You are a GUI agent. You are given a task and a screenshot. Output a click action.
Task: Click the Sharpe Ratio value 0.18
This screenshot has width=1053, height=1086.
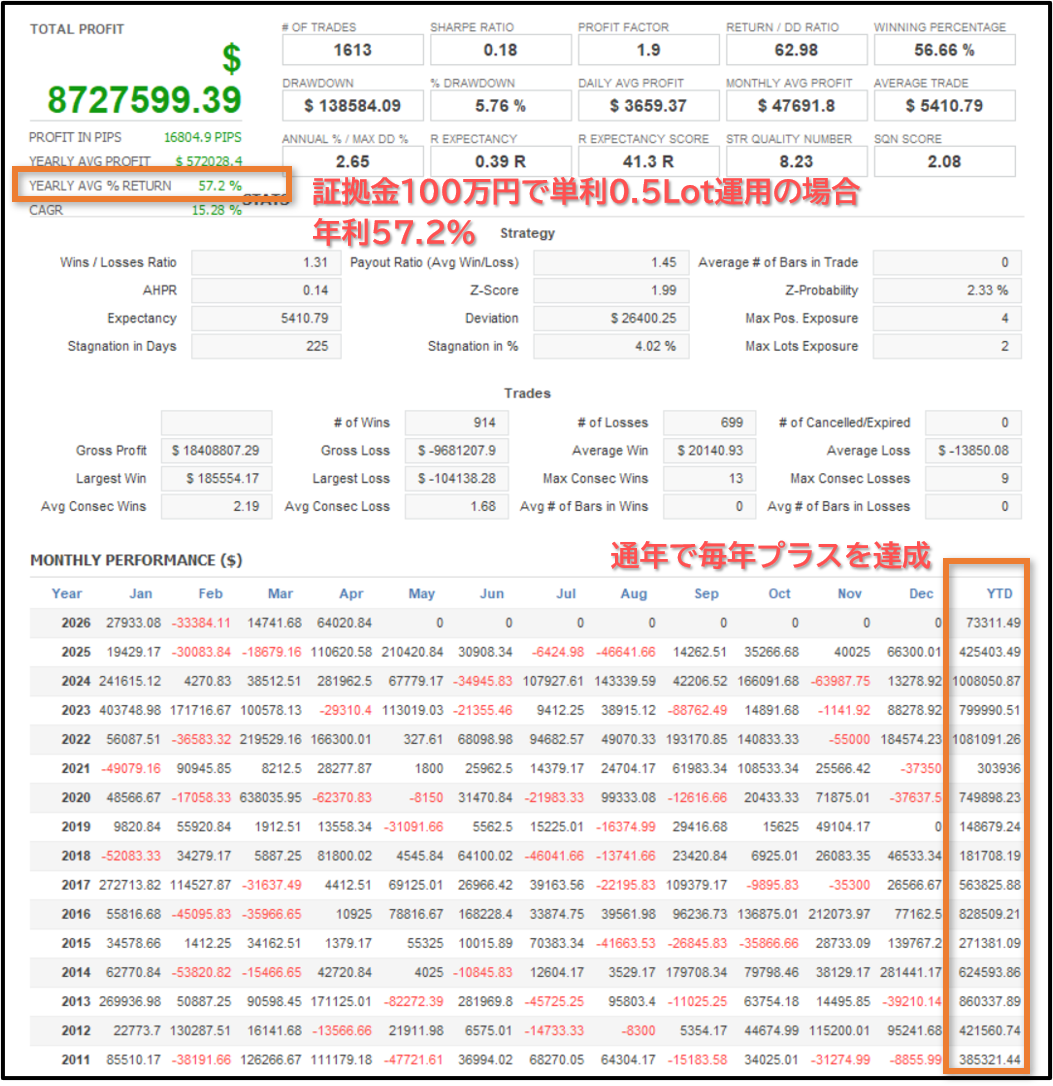click(501, 51)
